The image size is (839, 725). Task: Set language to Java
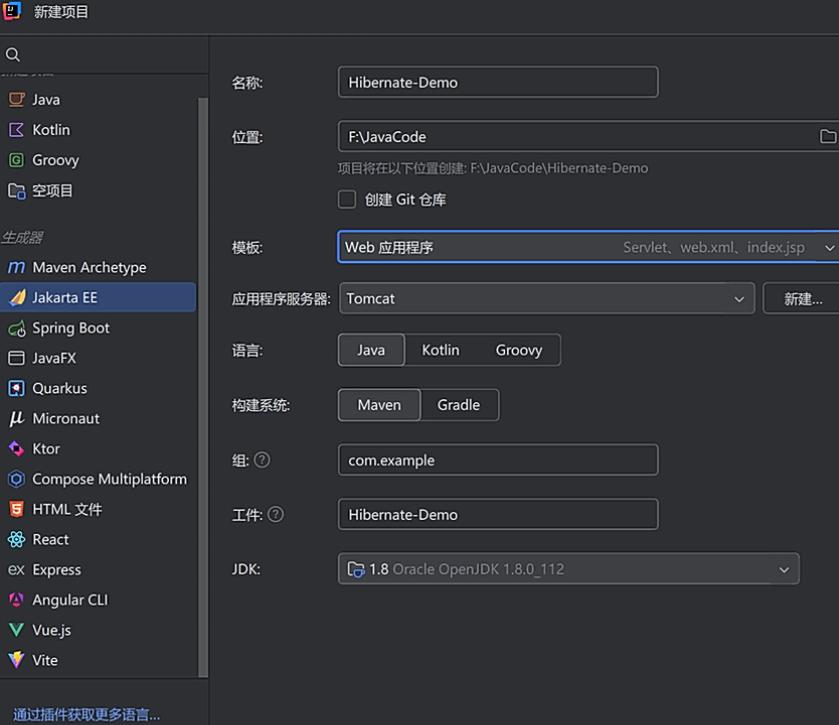[x=371, y=350]
